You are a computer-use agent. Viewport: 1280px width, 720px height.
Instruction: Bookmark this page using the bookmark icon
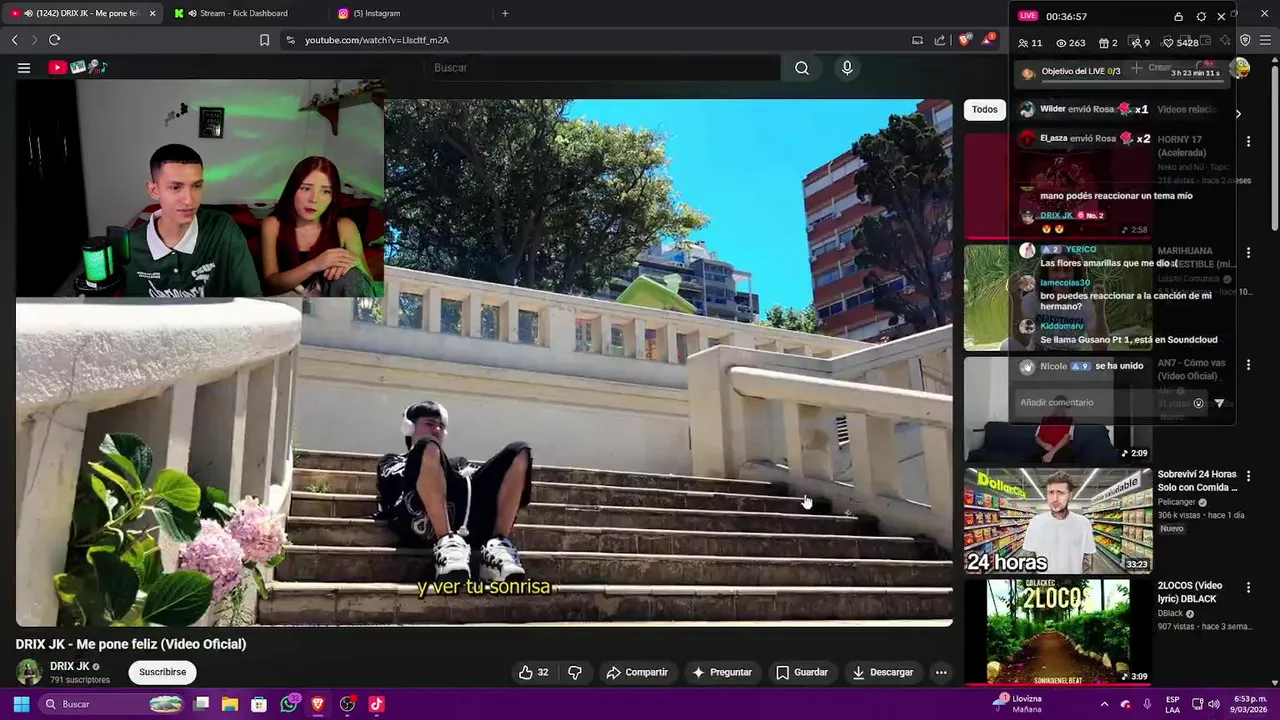[x=264, y=40]
